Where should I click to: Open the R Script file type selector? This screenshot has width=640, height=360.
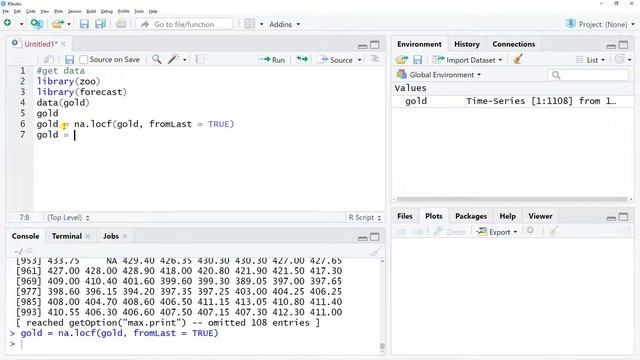(x=364, y=218)
